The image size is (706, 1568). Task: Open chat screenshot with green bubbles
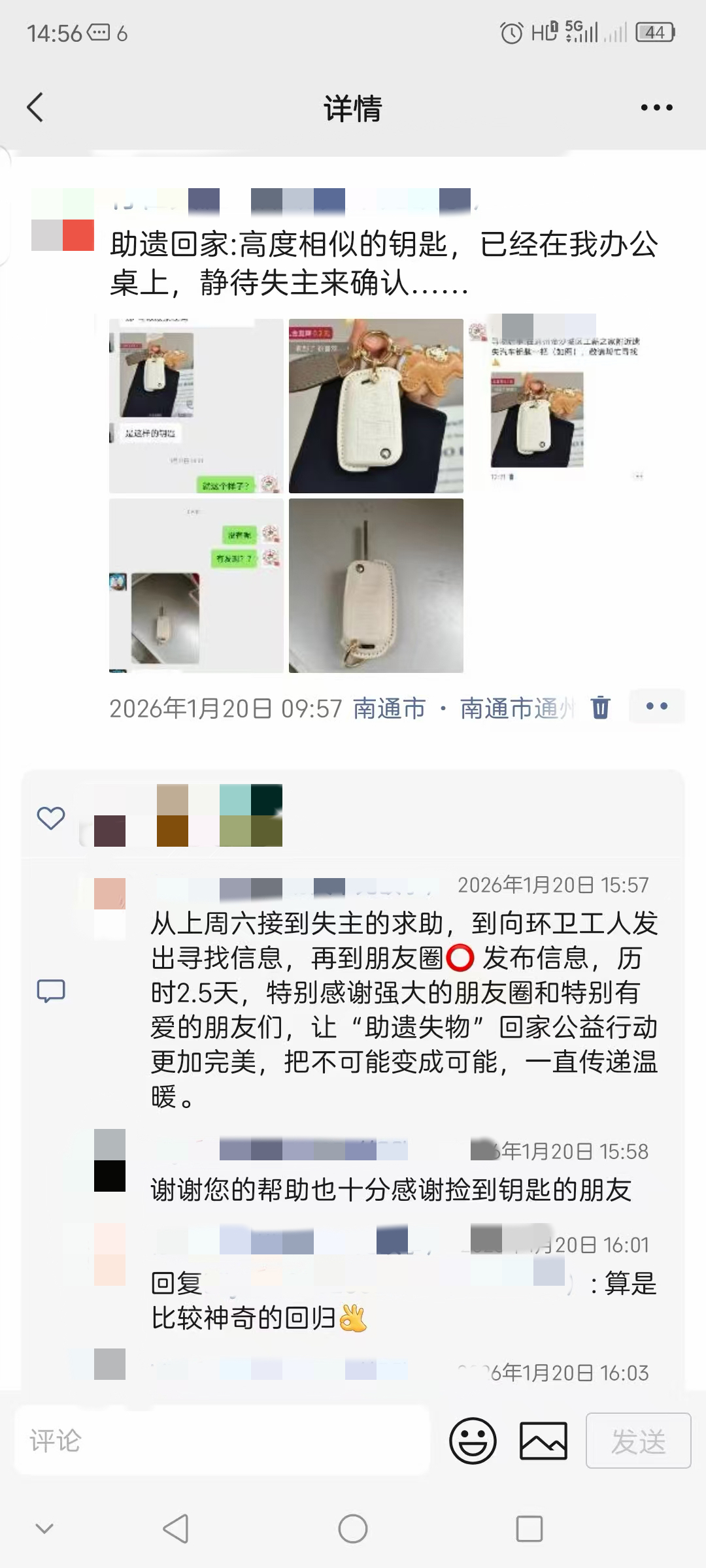[196, 585]
